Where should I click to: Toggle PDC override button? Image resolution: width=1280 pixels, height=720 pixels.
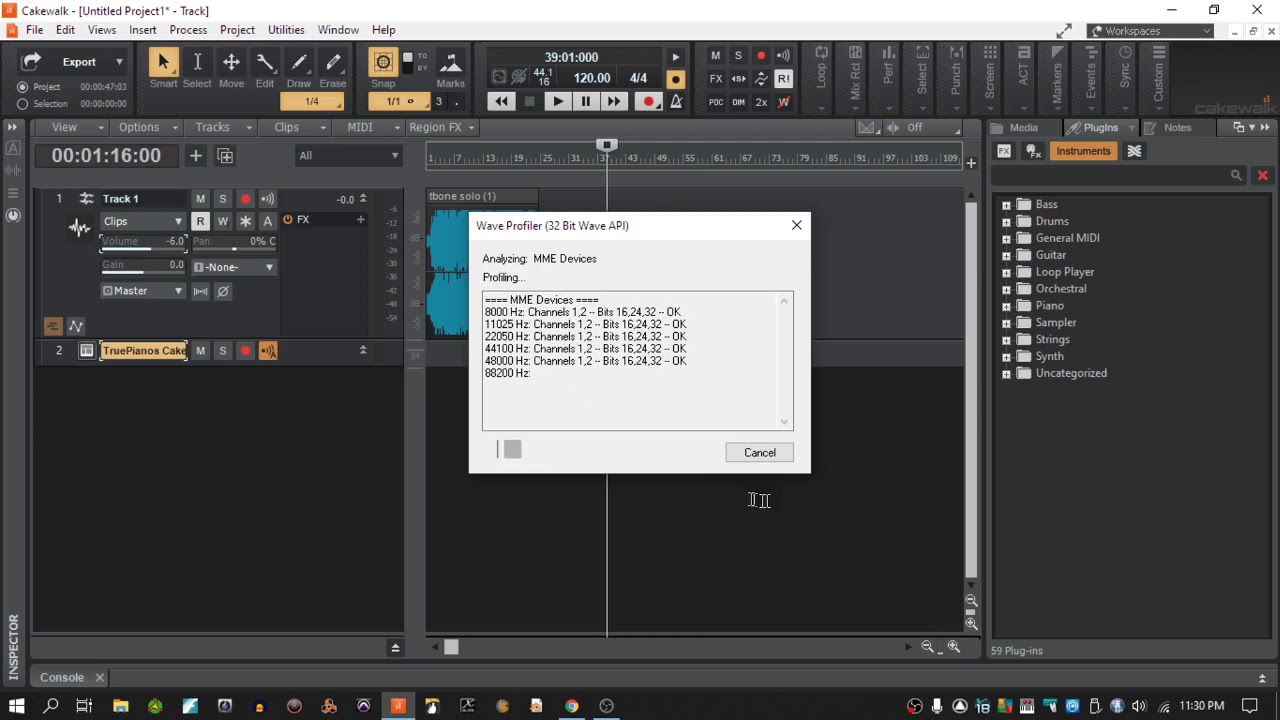coord(716,102)
